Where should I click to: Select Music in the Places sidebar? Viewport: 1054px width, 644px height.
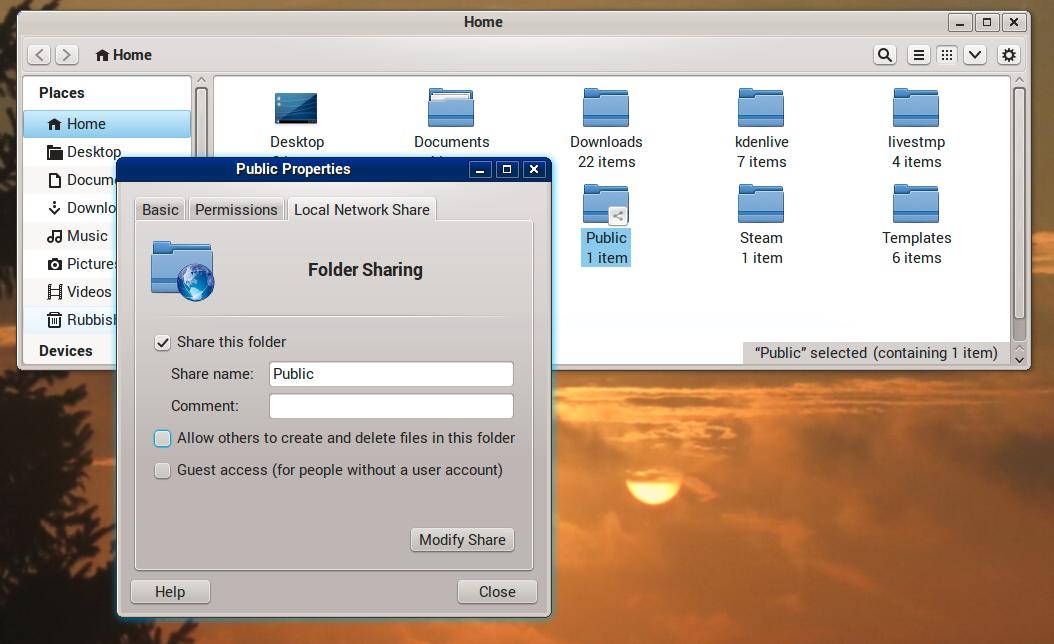click(86, 236)
